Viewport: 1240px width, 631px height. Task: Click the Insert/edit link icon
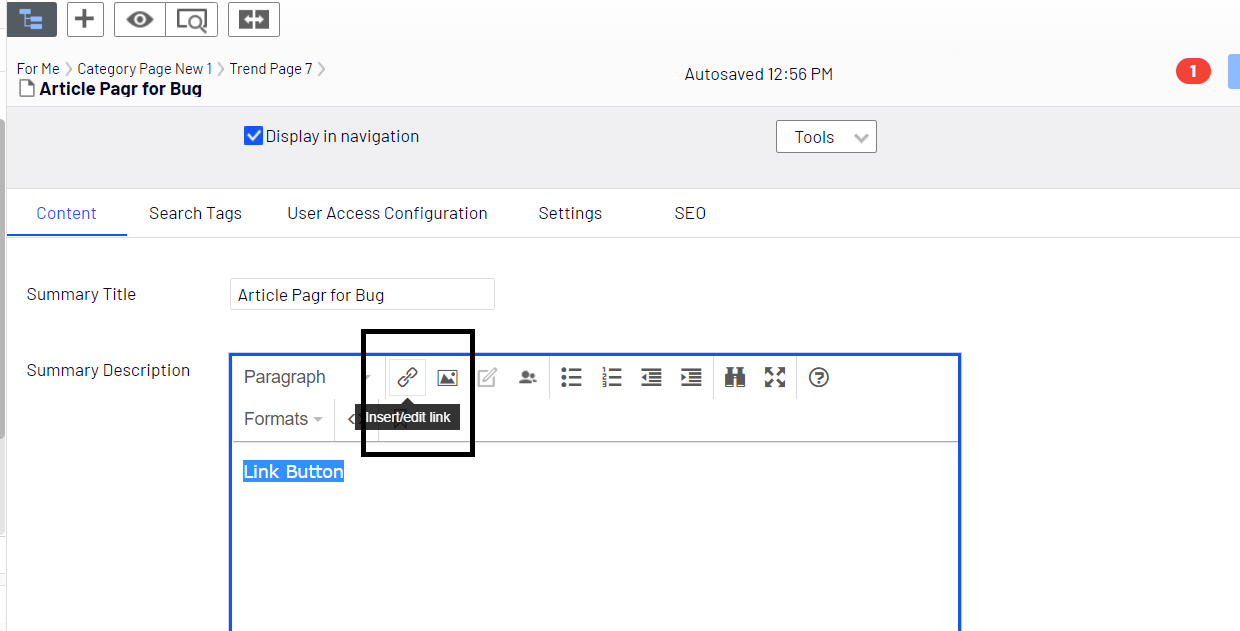click(x=407, y=377)
